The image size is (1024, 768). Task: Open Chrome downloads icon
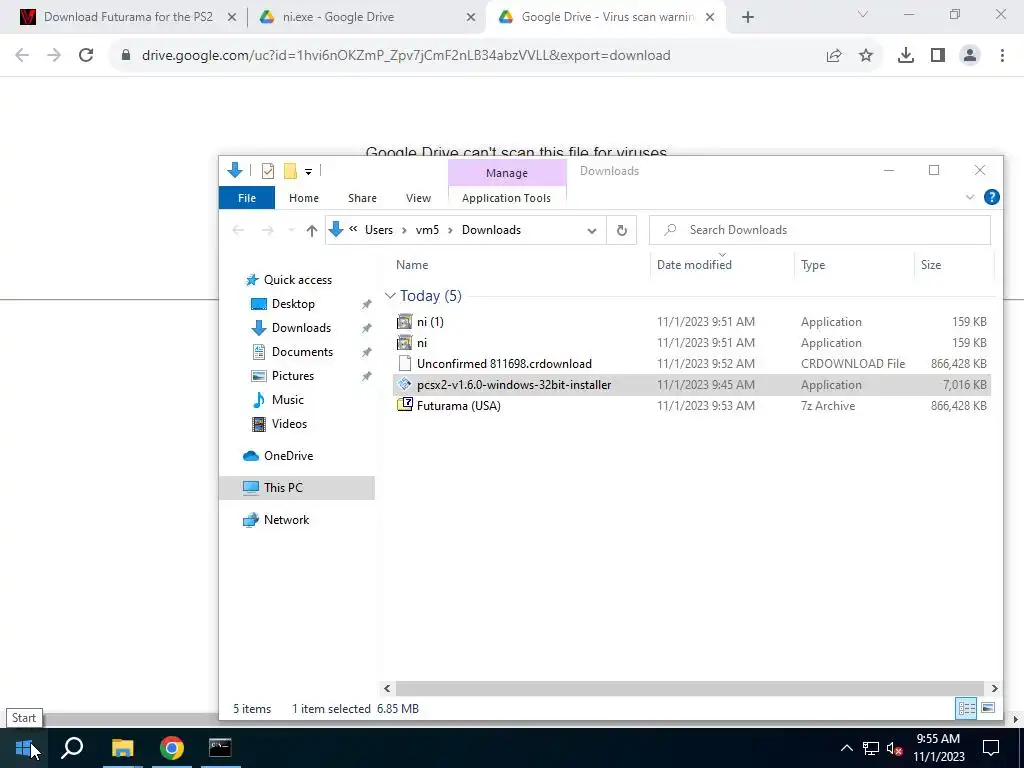pos(906,56)
